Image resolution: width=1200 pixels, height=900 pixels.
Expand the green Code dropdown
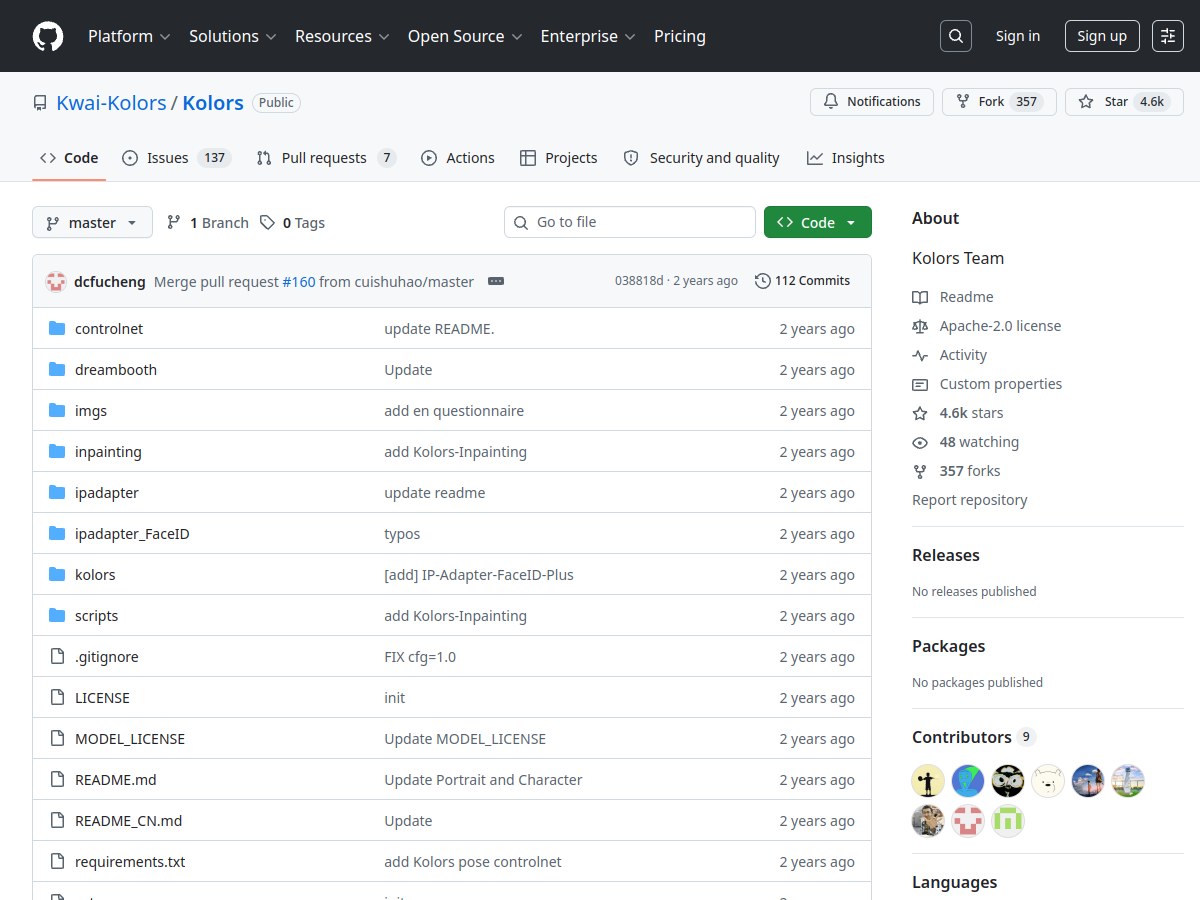[x=817, y=222]
